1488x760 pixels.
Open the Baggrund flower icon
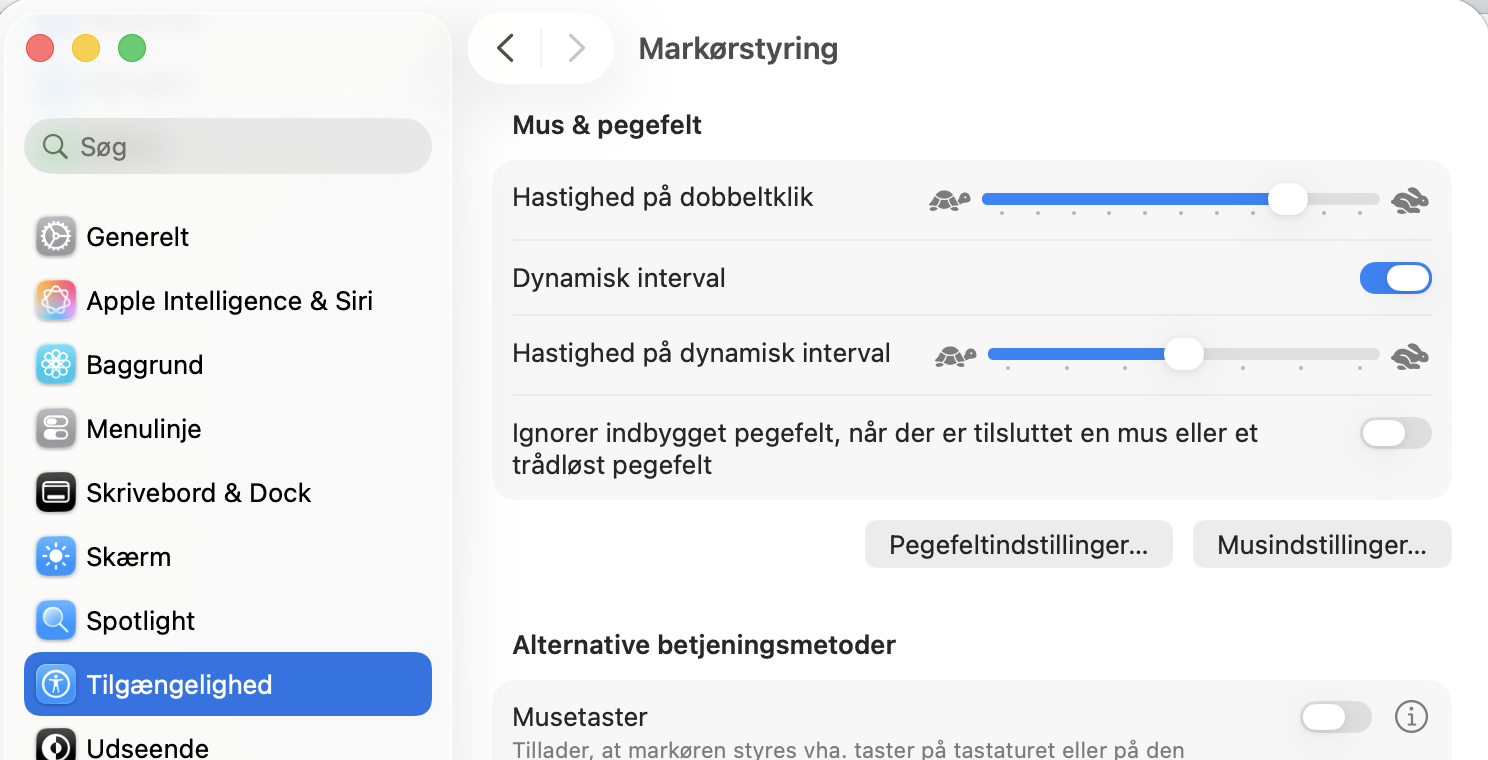[x=56, y=365]
